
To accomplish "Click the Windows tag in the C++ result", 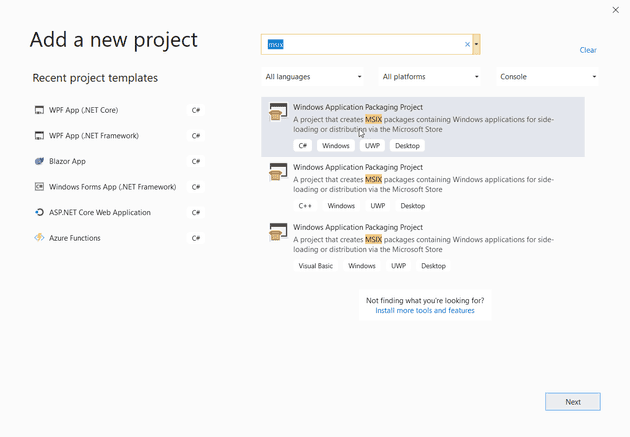I will point(341,206).
